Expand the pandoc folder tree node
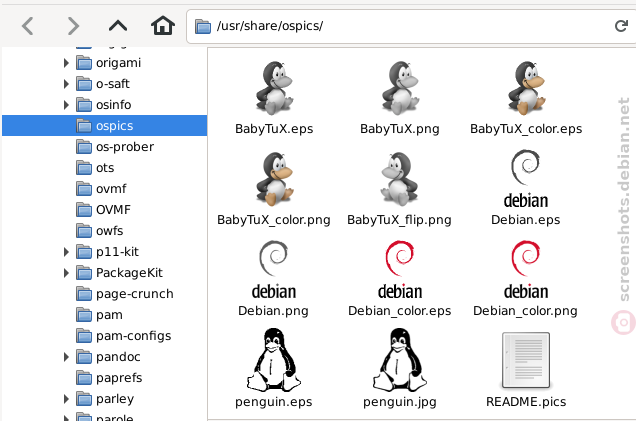 pyautogui.click(x=66, y=357)
